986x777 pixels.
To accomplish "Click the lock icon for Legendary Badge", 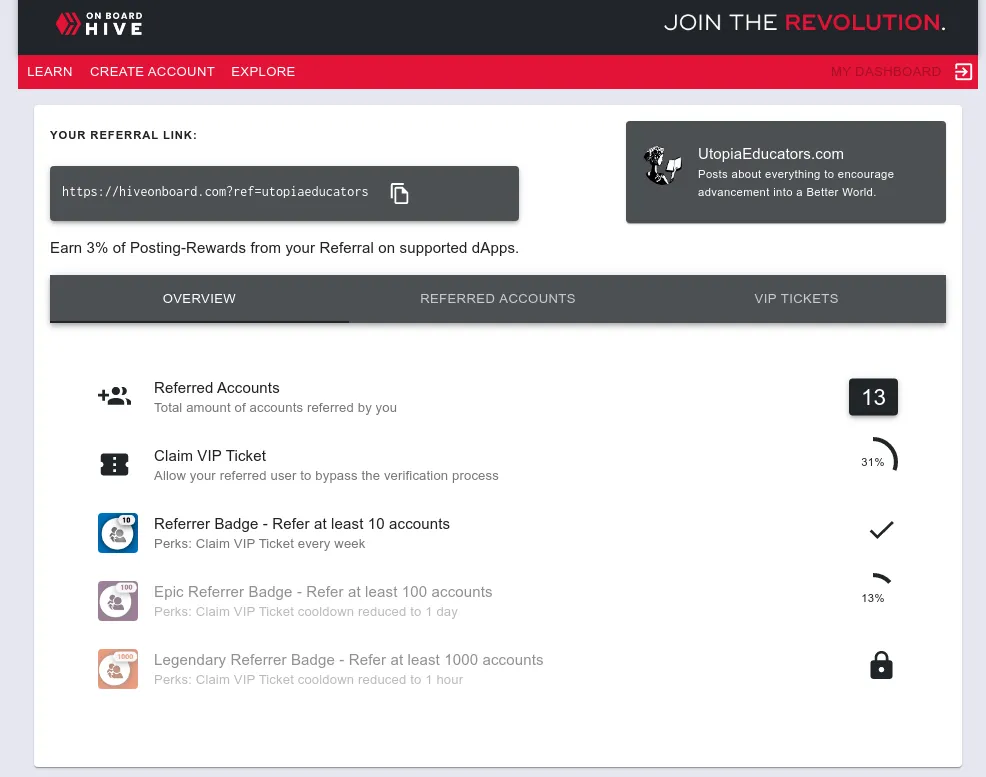I will pyautogui.click(x=881, y=665).
